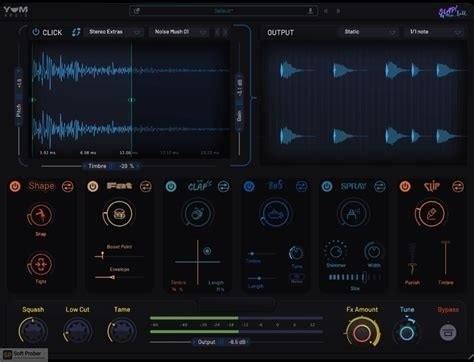This screenshot has width=474, height=362.
Task: Toggle the Fat module power button
Action: pos(93,186)
